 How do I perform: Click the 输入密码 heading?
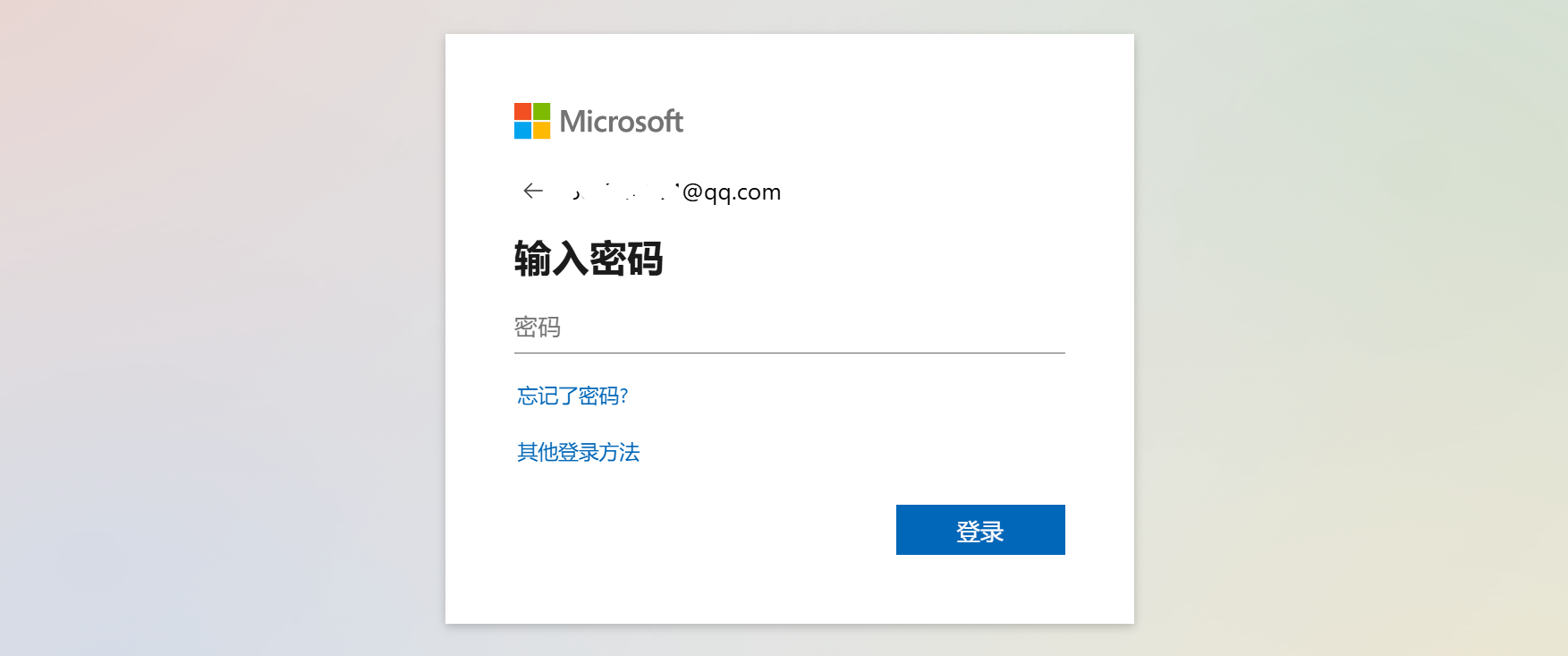click(x=589, y=259)
